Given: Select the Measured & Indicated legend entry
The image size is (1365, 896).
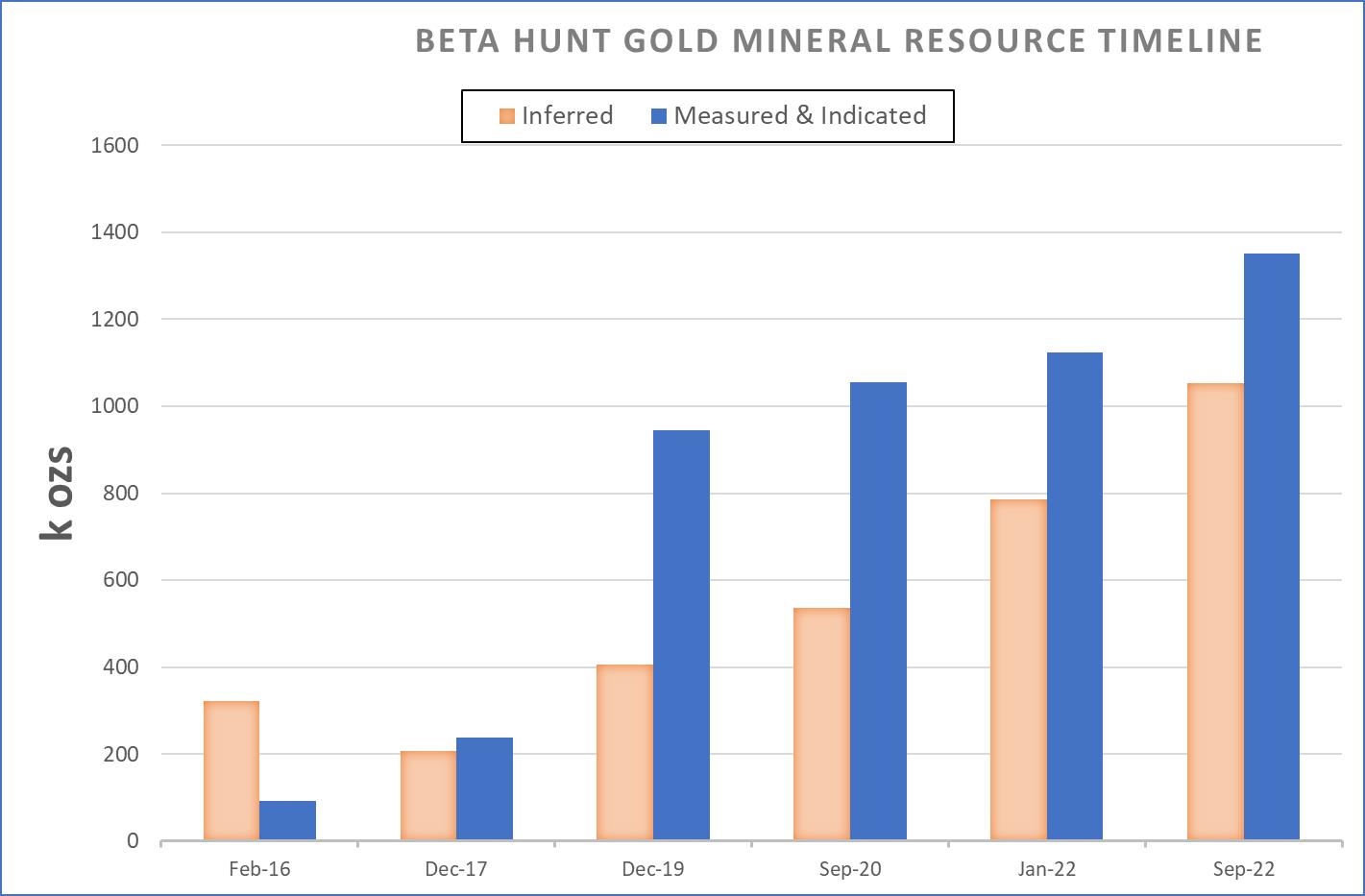Looking at the screenshot, I should tap(800, 115).
